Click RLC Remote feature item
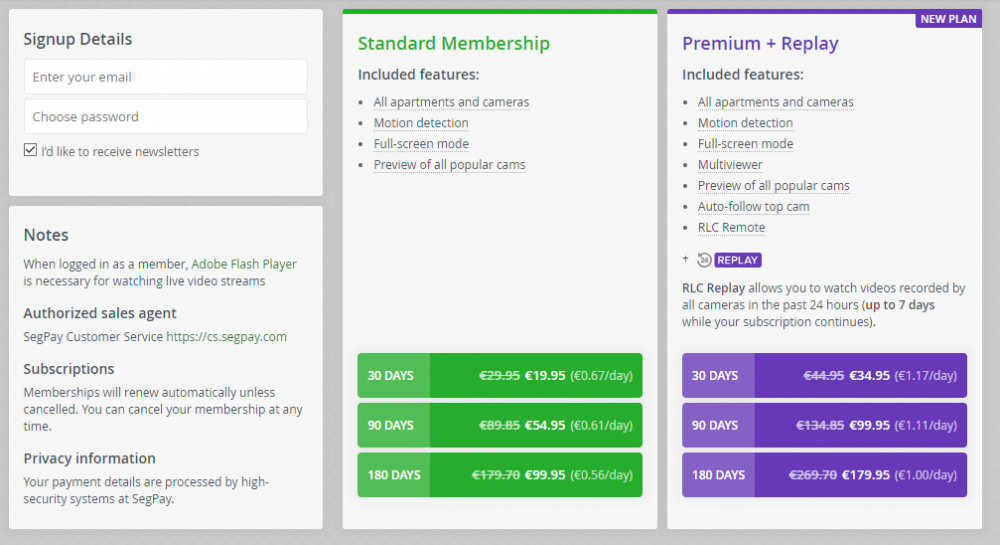The width and height of the screenshot is (1000, 545). tap(731, 228)
